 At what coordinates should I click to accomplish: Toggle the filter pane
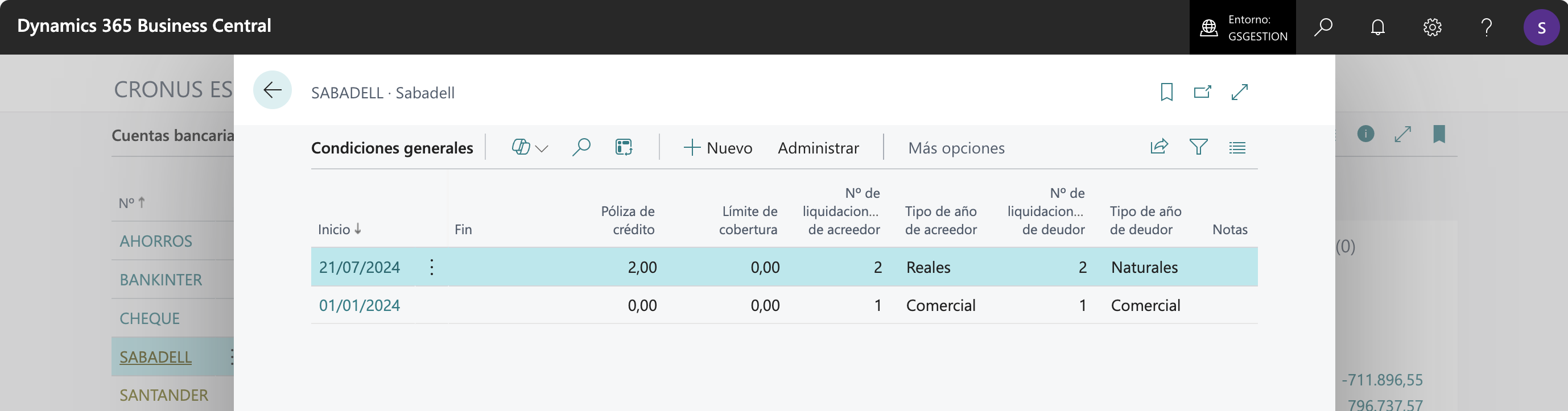[x=1198, y=147]
